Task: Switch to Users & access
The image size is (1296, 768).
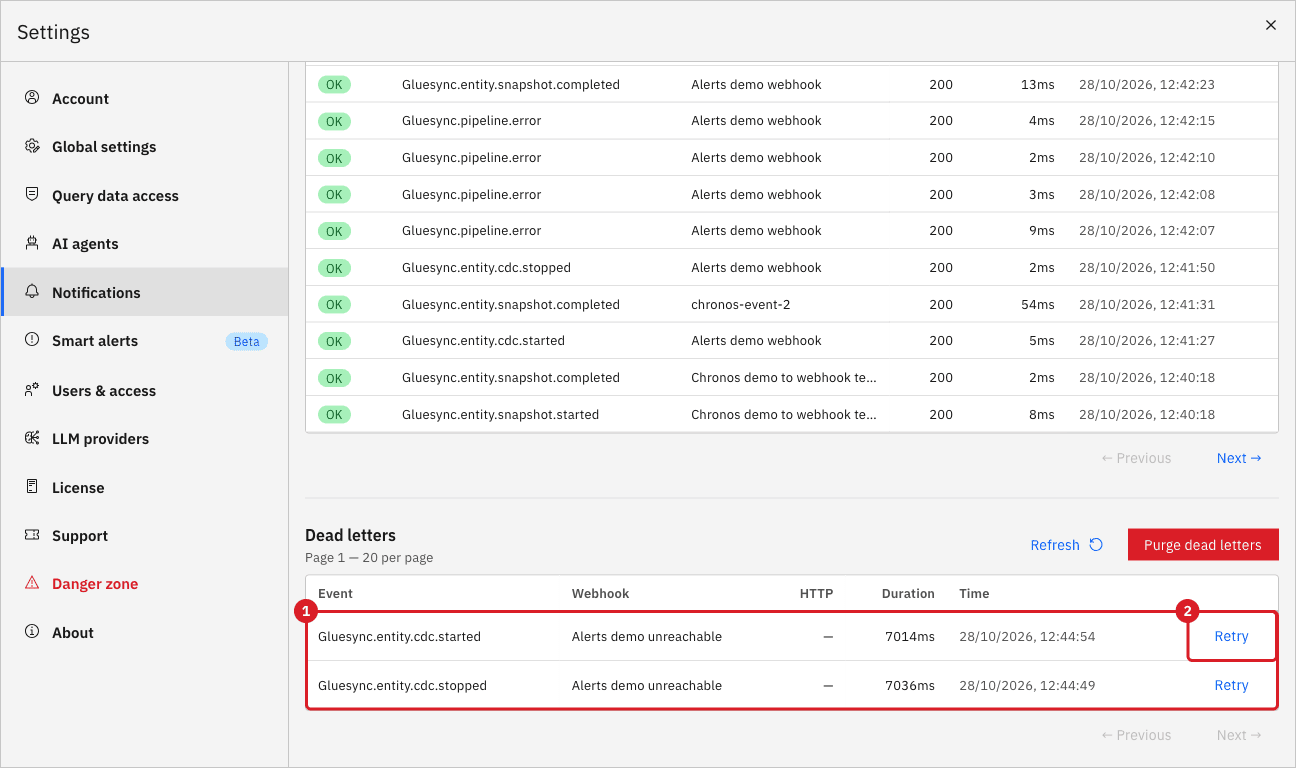Action: (145, 390)
